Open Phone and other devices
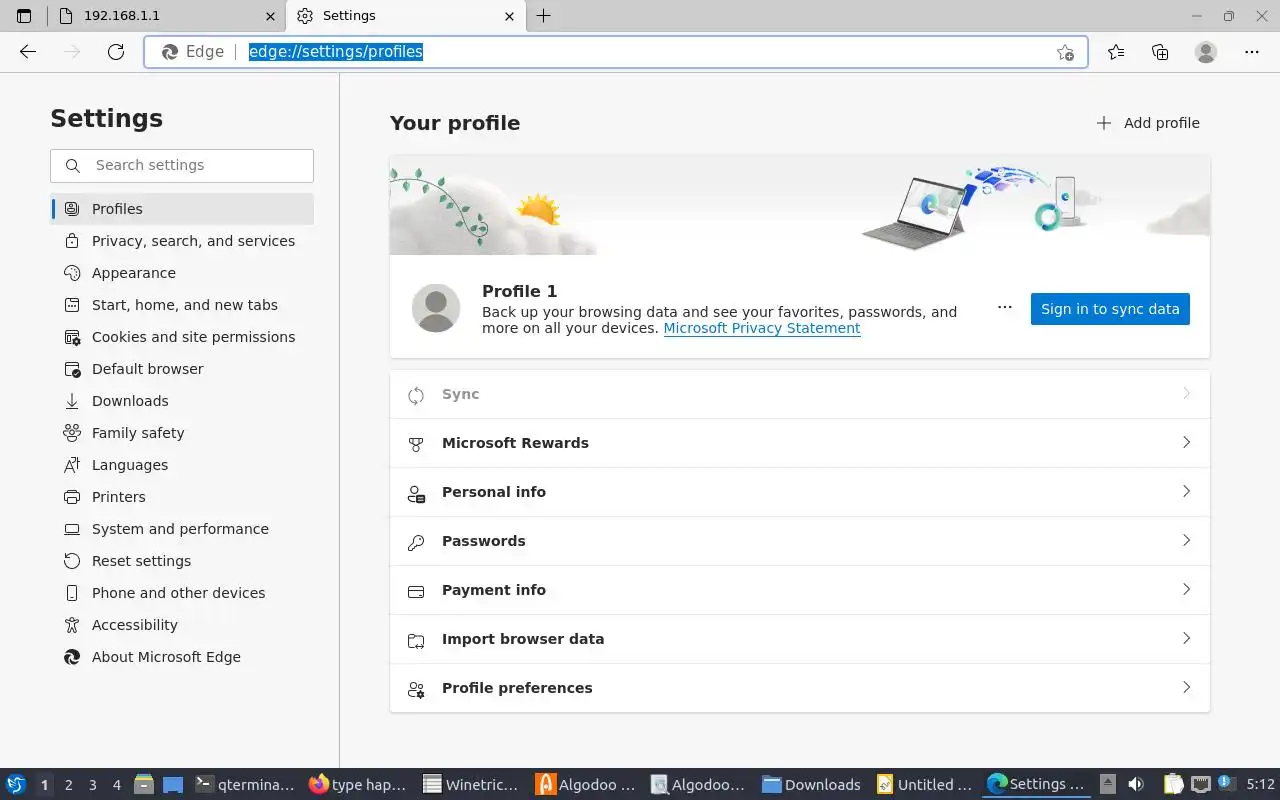 182,593
